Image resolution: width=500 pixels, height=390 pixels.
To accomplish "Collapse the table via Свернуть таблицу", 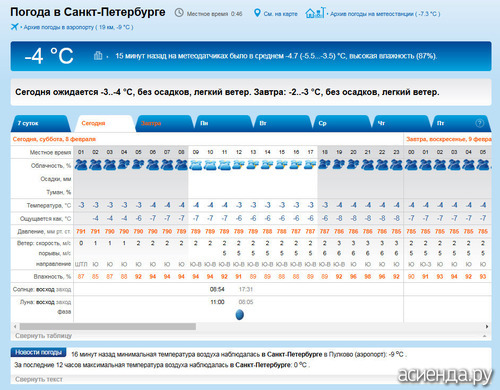I will [x=43, y=336].
